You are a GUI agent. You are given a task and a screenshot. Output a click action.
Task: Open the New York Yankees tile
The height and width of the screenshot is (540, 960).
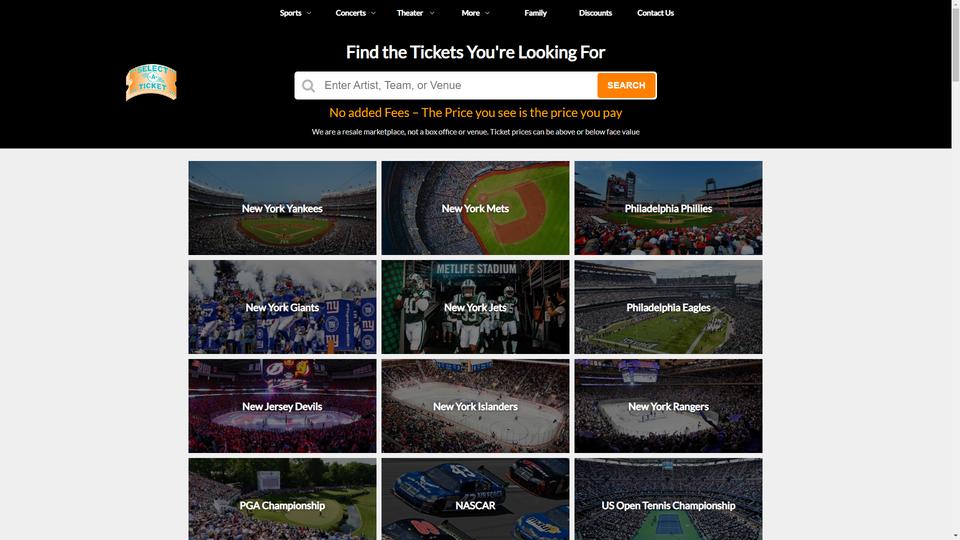[x=282, y=208]
